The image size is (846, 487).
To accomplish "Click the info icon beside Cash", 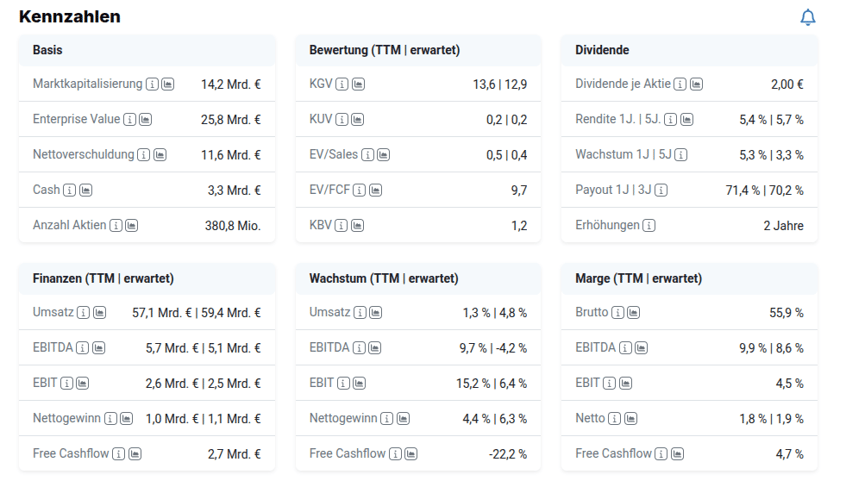I will [x=70, y=190].
